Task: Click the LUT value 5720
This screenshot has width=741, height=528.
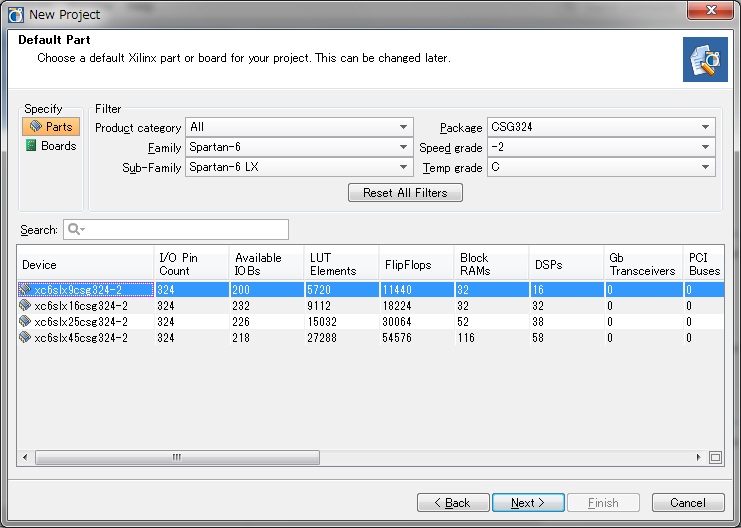Action: 319,289
